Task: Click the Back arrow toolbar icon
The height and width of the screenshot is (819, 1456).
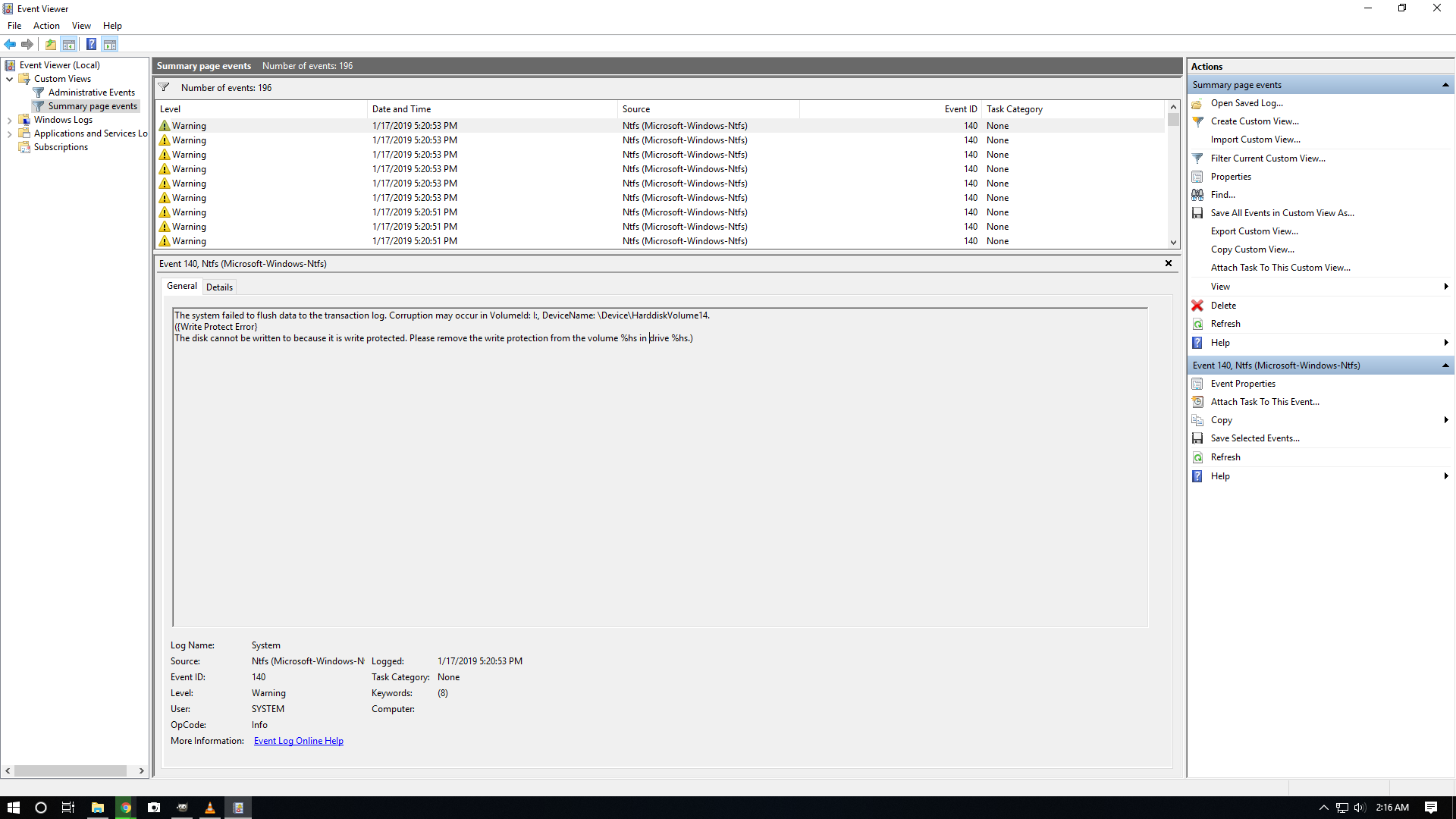Action: 11,44
